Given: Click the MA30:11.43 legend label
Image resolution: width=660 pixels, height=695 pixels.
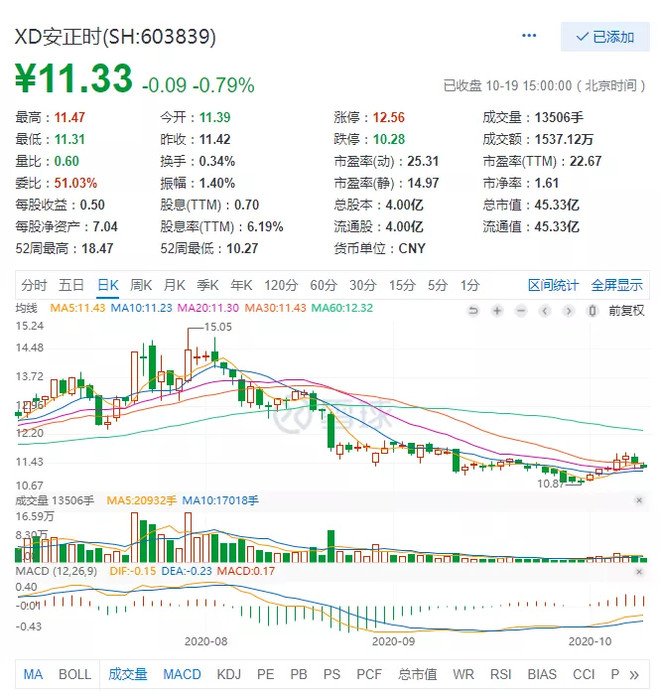Looking at the screenshot, I should pyautogui.click(x=275, y=308).
